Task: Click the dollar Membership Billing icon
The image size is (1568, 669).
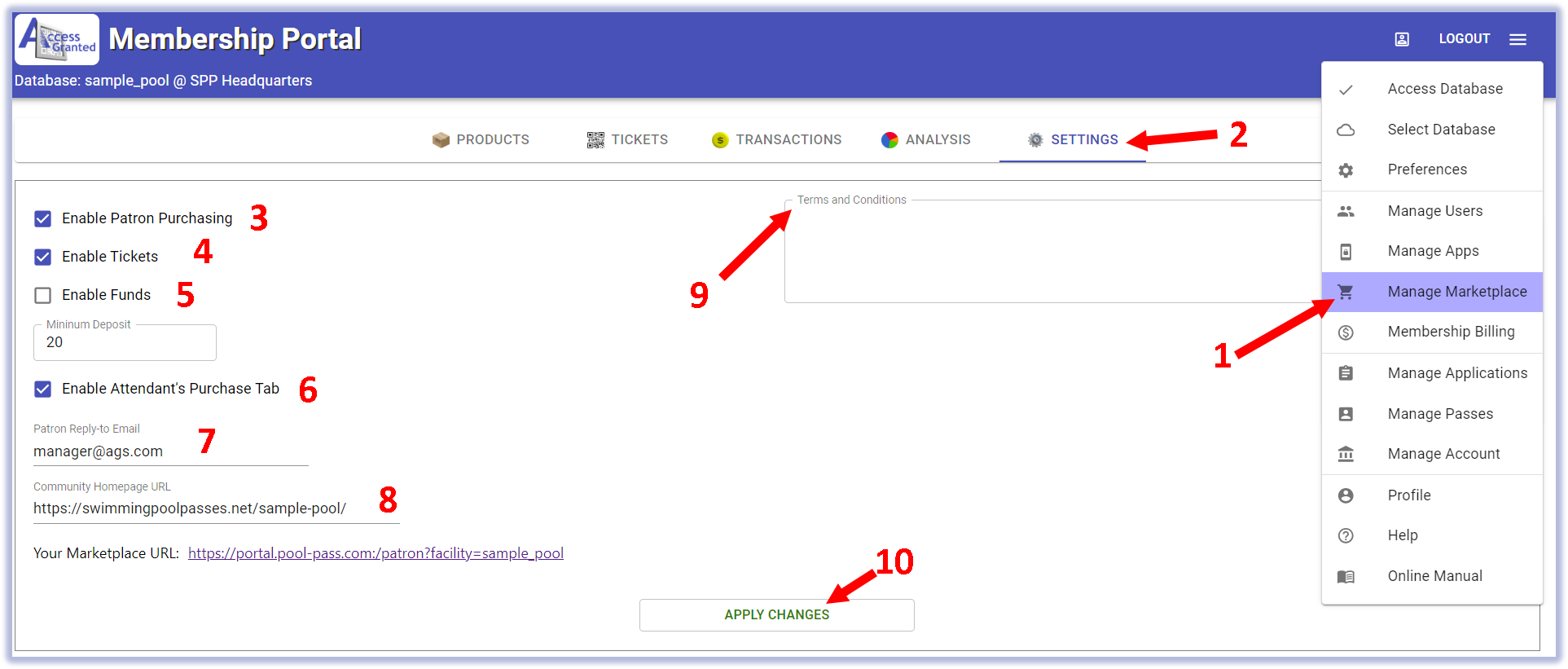Action: coord(1346,332)
